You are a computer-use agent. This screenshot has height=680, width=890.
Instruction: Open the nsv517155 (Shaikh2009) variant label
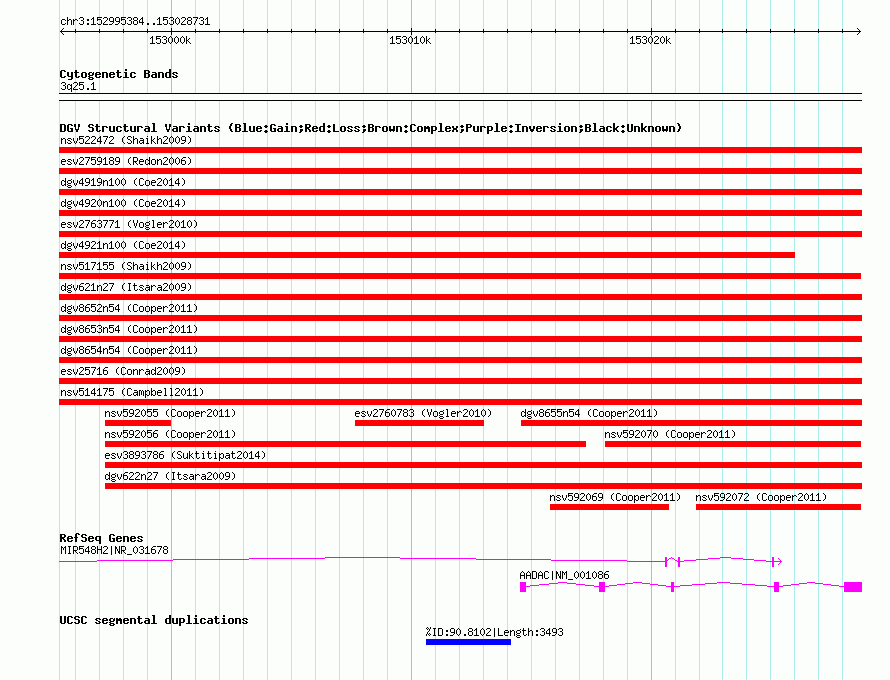[x=126, y=266]
